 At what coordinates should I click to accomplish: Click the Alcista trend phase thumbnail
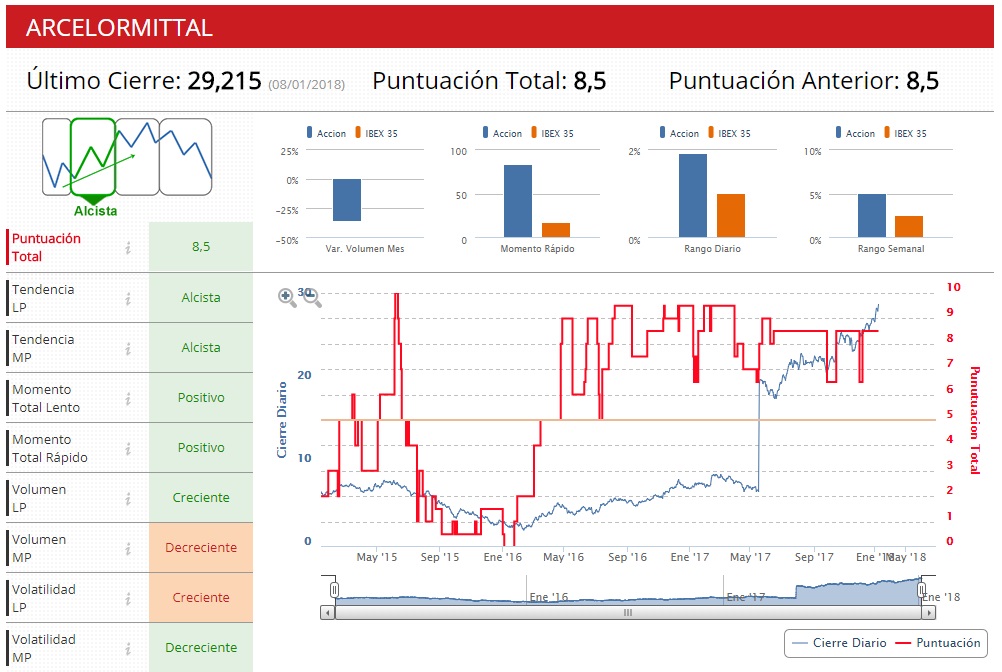(93, 157)
